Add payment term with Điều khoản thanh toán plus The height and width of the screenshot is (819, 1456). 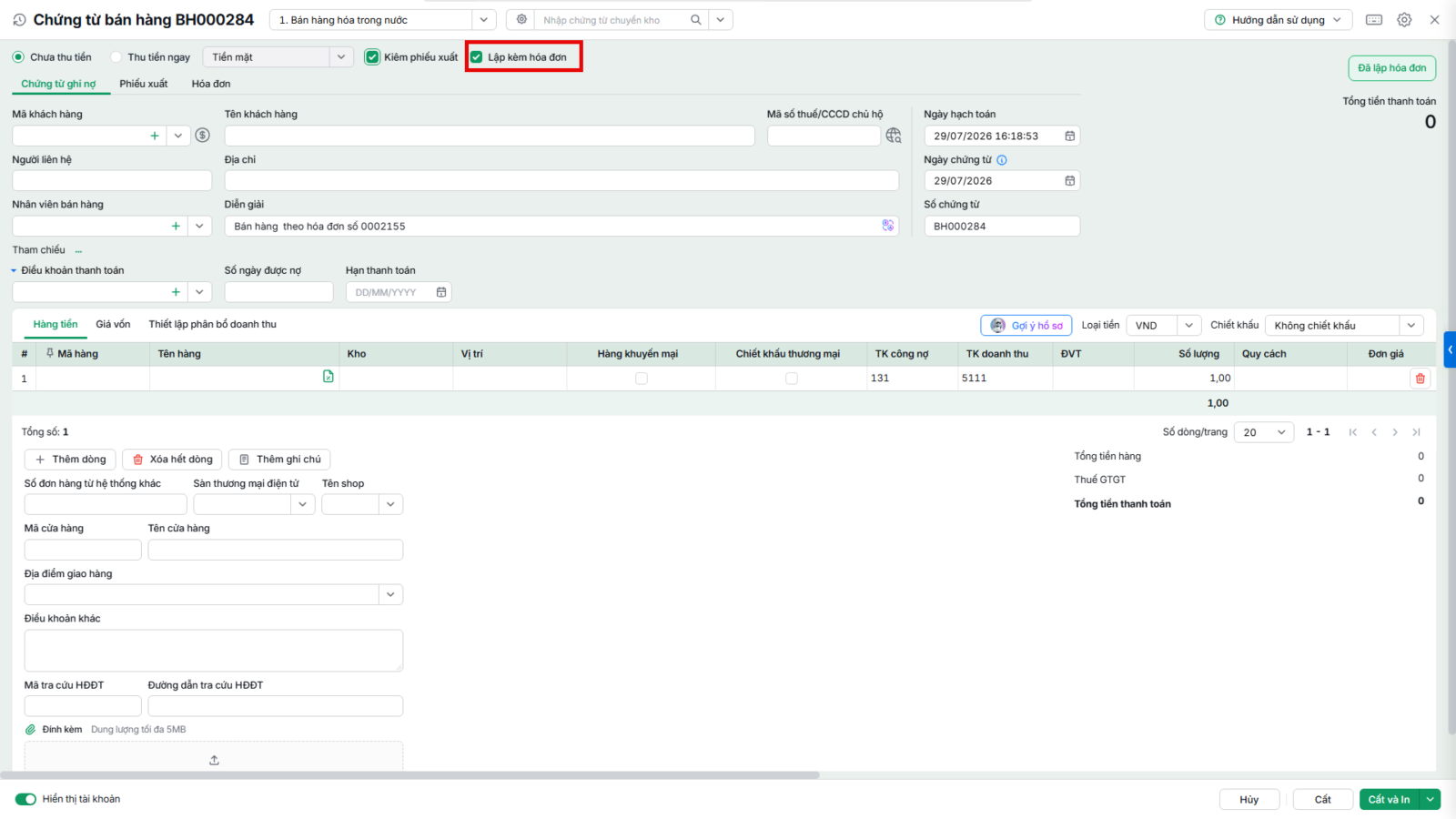(176, 292)
